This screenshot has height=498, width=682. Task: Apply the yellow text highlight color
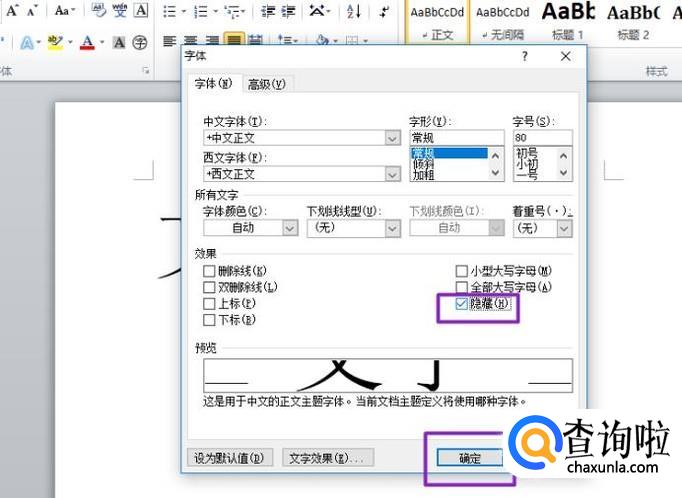pyautogui.click(x=55, y=43)
